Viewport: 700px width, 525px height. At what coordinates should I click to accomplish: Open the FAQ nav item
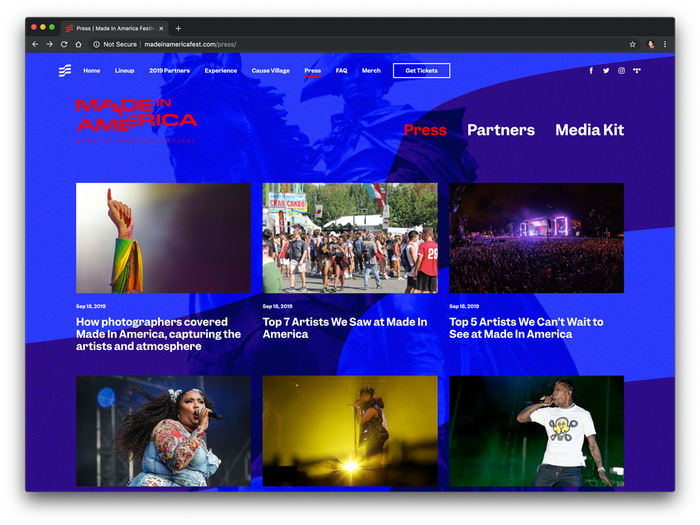coord(342,71)
